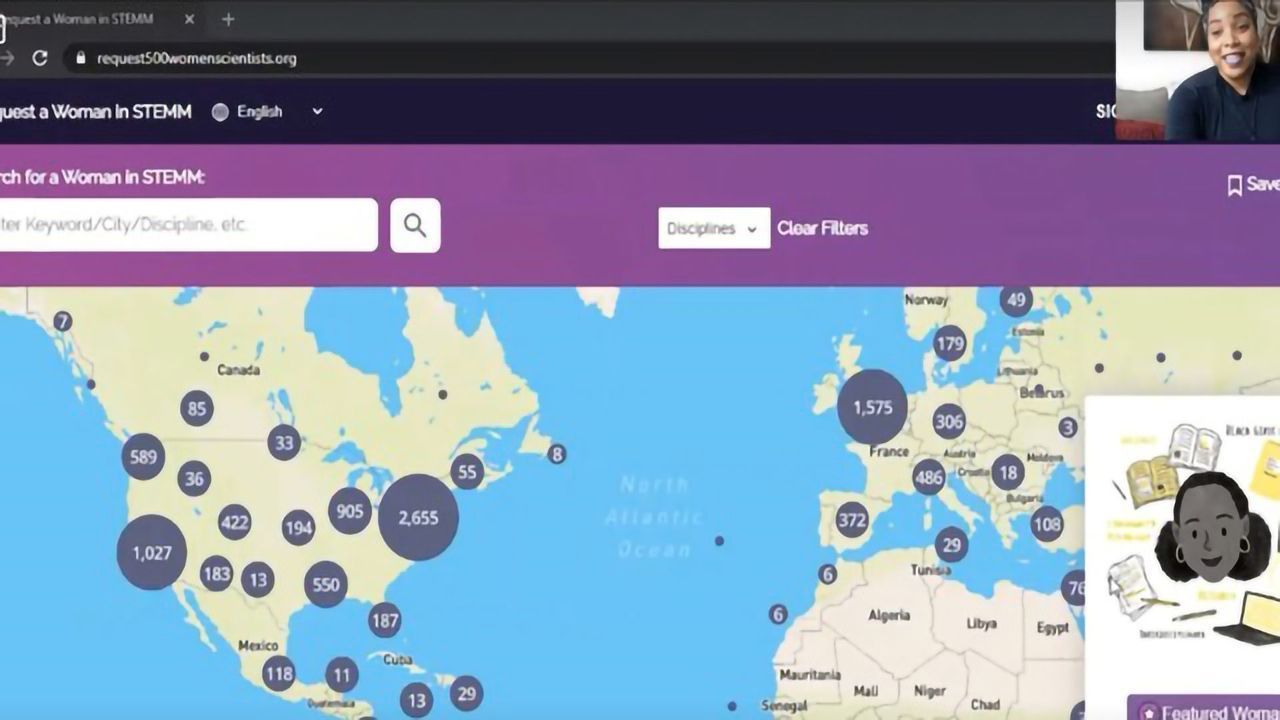Click the 422 map cluster

tap(234, 522)
